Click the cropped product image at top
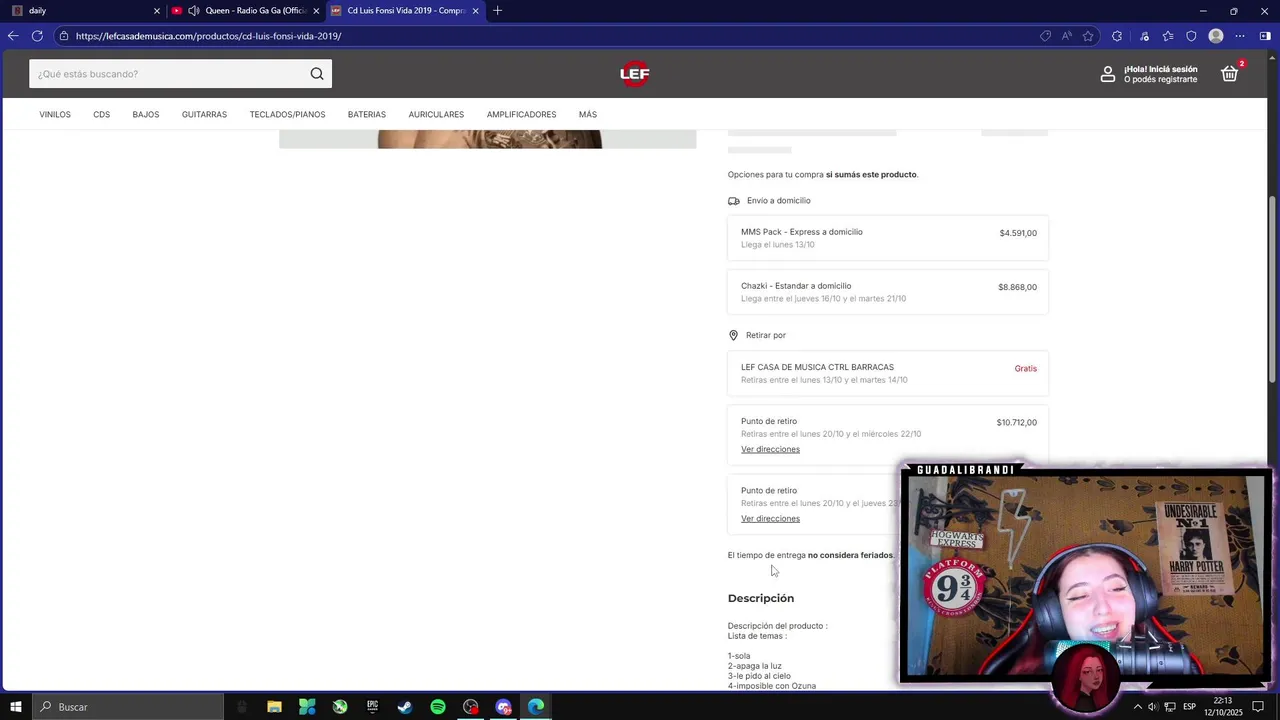 point(488,139)
